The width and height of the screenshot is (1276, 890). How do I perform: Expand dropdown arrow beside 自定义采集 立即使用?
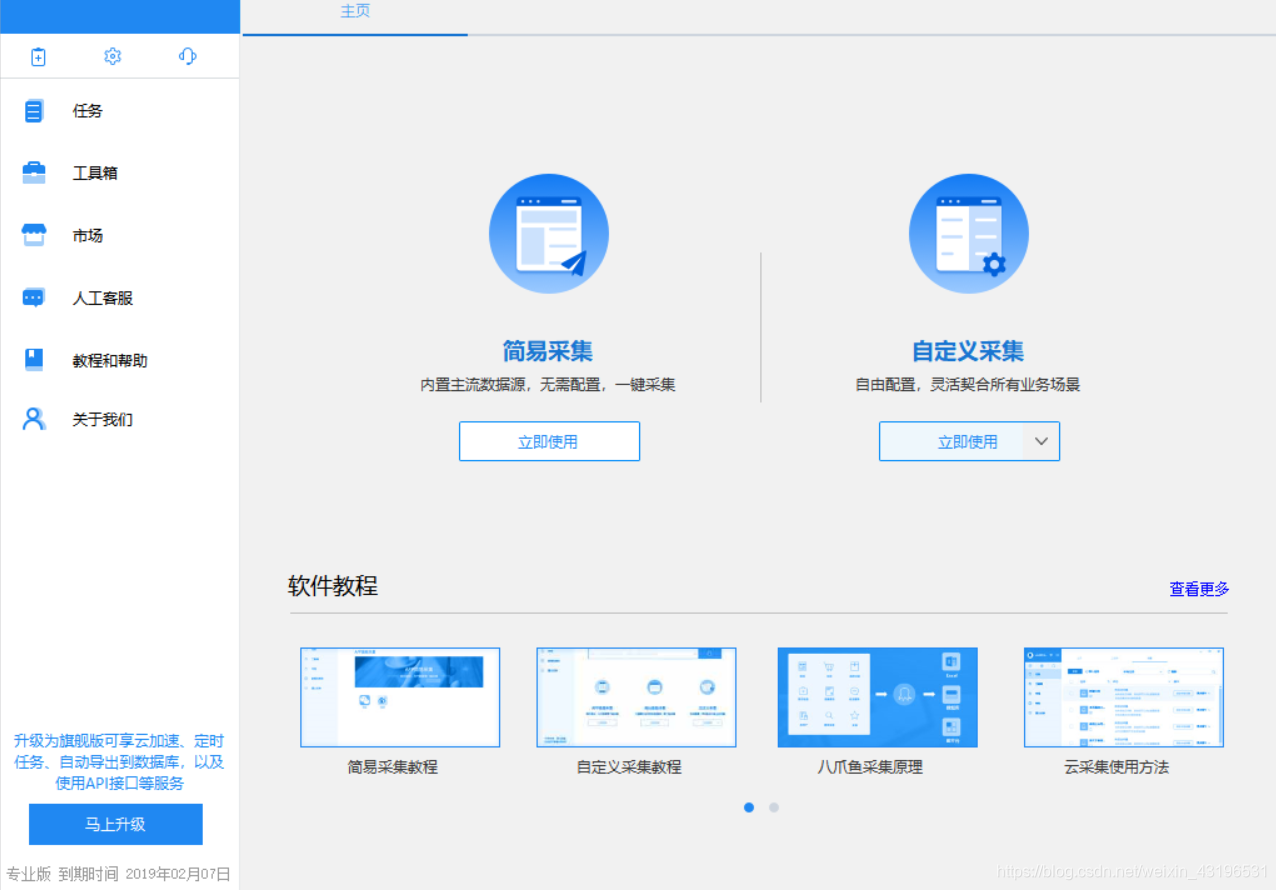pyautogui.click(x=1041, y=441)
